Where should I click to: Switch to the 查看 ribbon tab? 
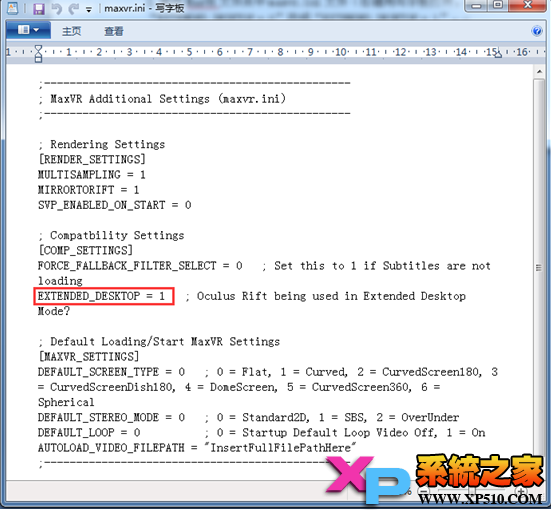point(114,31)
